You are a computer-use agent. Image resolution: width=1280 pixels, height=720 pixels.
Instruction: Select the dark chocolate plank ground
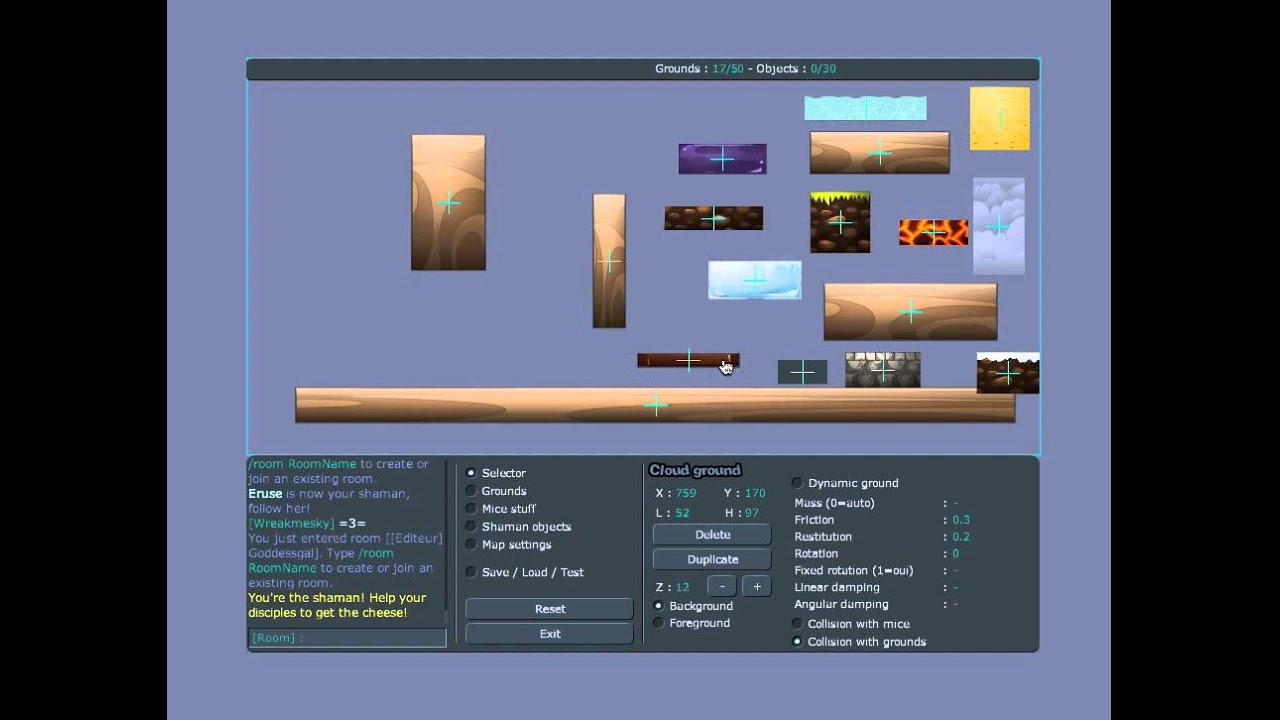tap(688, 360)
